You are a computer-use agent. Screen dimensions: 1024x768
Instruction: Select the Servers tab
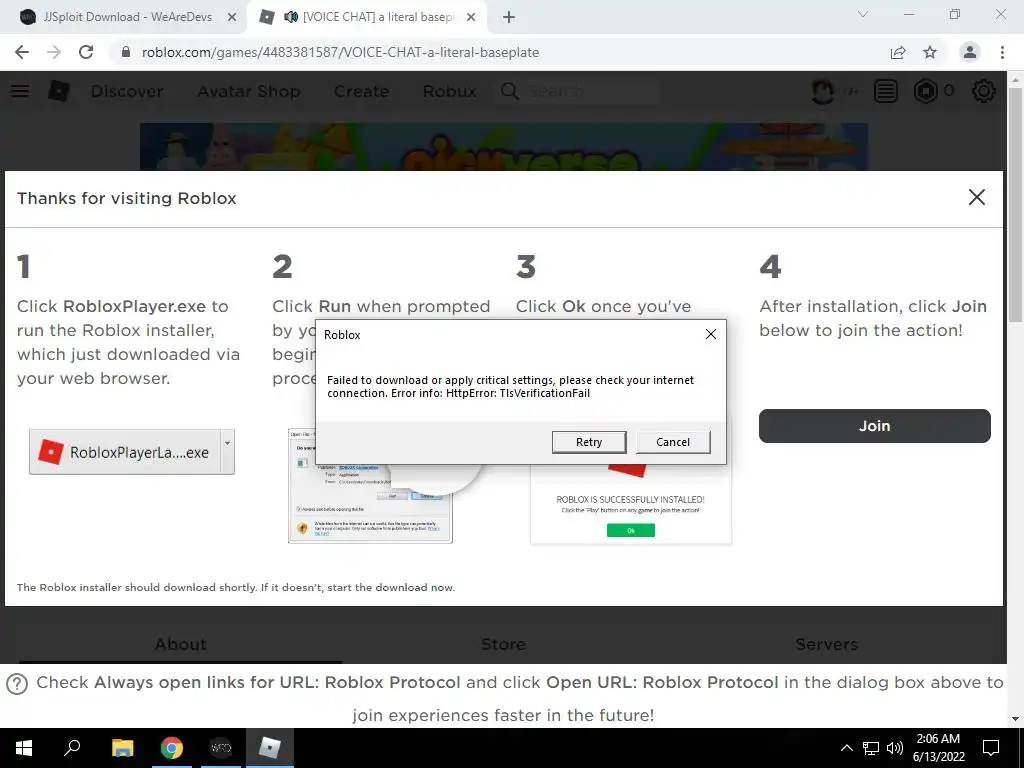pos(827,645)
